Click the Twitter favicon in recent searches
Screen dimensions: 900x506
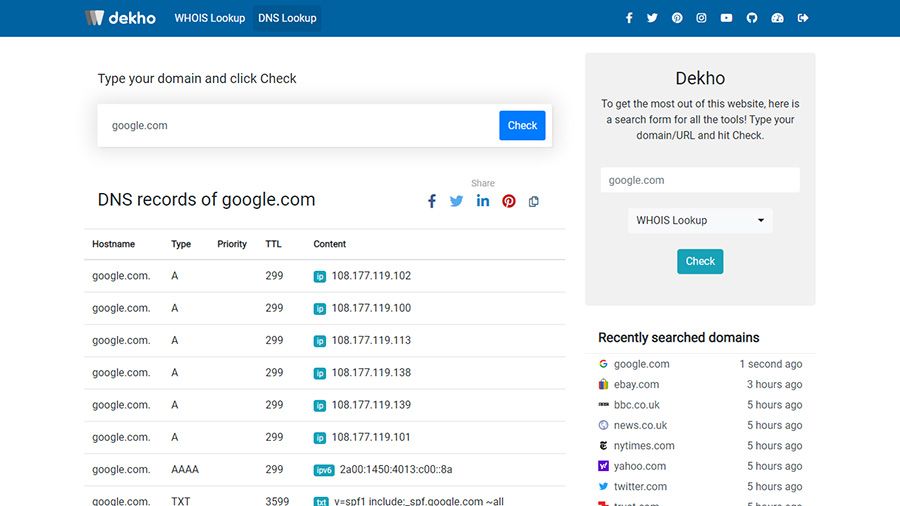(603, 486)
